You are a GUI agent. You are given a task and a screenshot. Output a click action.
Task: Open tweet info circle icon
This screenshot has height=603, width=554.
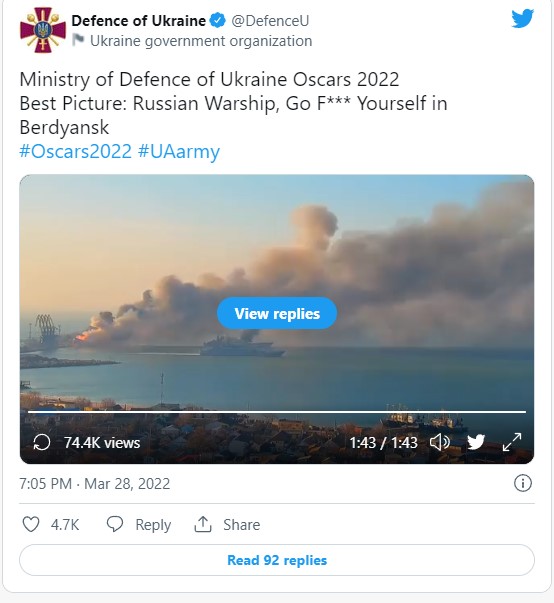tap(522, 483)
